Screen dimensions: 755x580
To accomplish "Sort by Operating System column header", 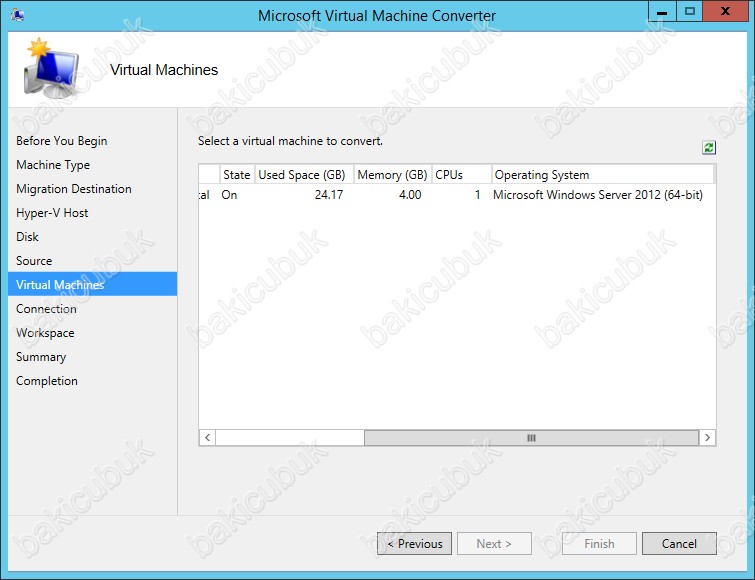I will pyautogui.click(x=602, y=174).
